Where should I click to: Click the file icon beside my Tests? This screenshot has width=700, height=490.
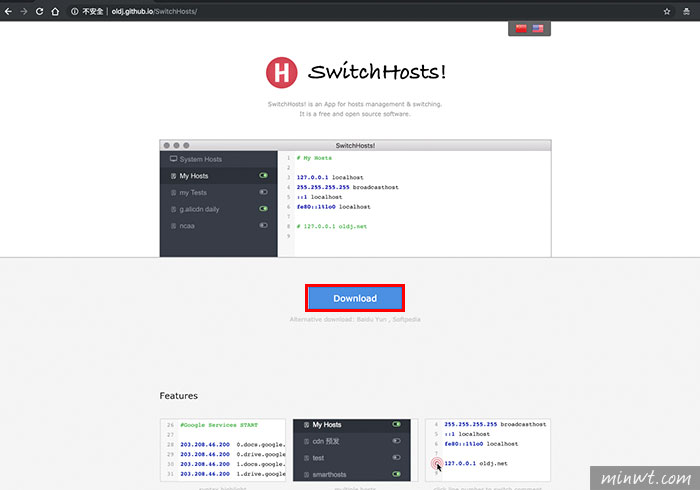pyautogui.click(x=173, y=193)
